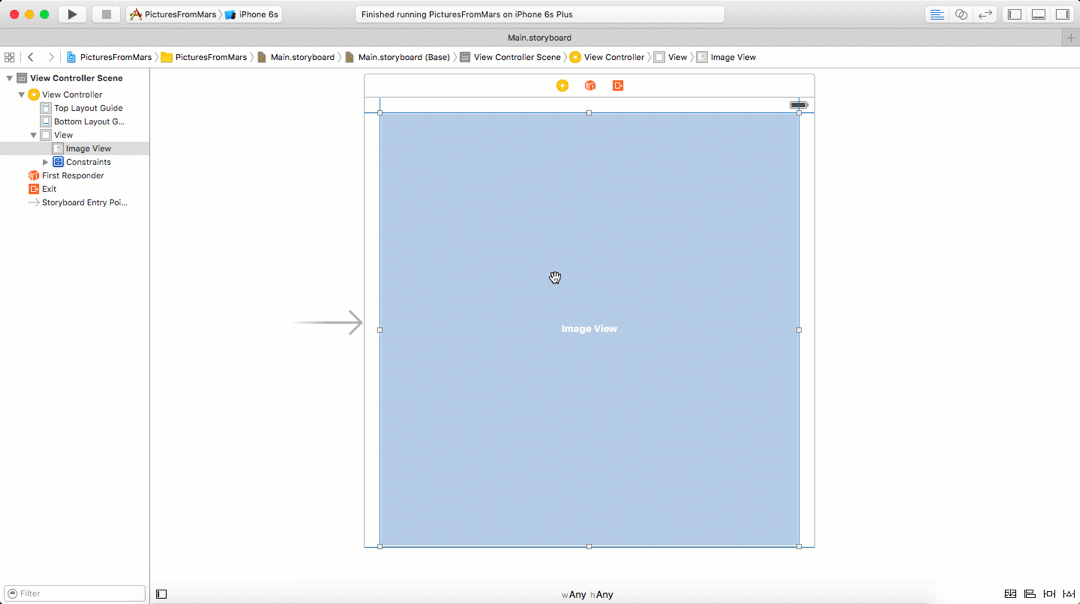The height and width of the screenshot is (604, 1080).
Task: Select View Controller Scene in outline
Action: 74,79
